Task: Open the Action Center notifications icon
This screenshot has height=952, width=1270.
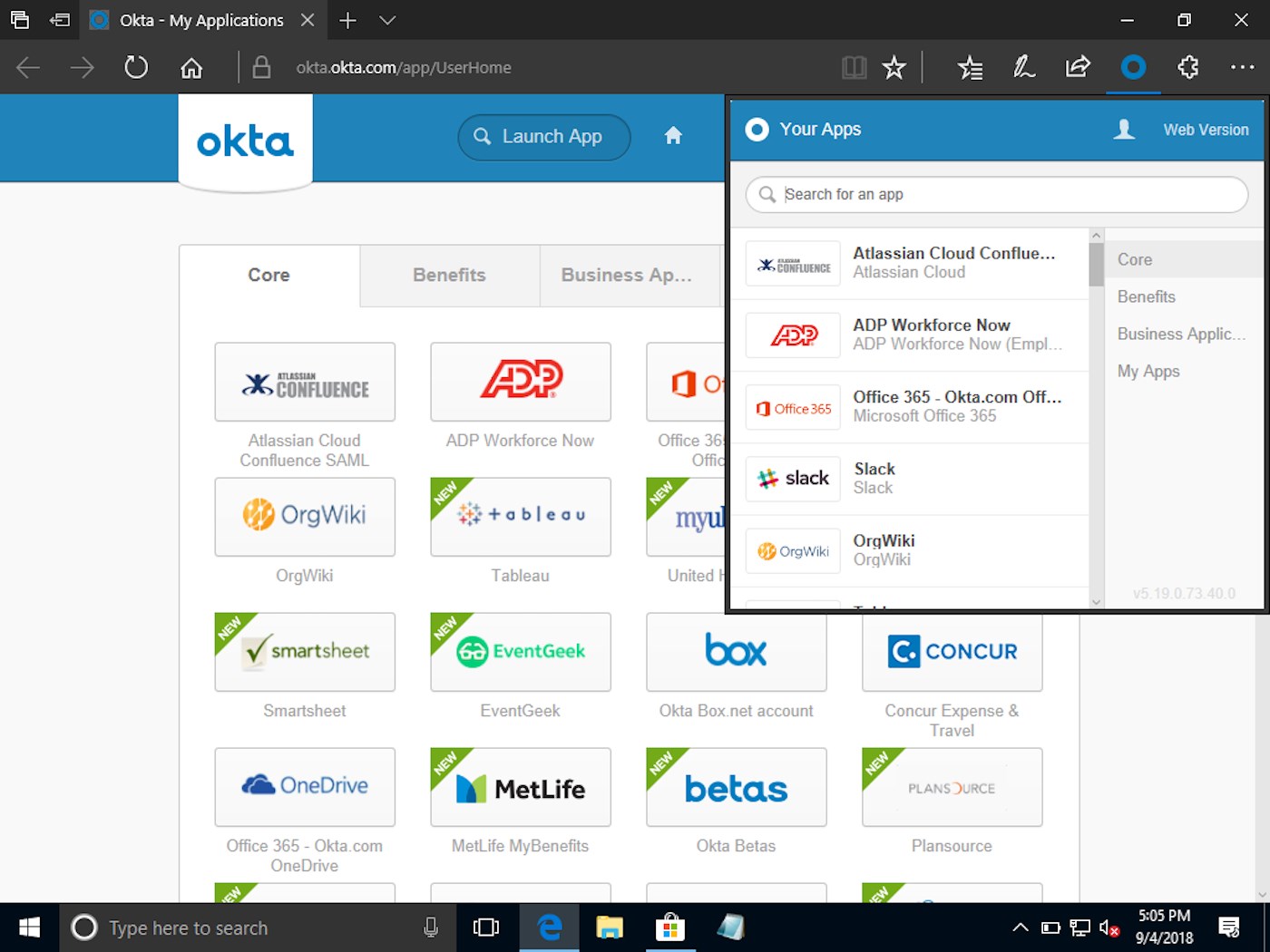Action: point(1229,928)
